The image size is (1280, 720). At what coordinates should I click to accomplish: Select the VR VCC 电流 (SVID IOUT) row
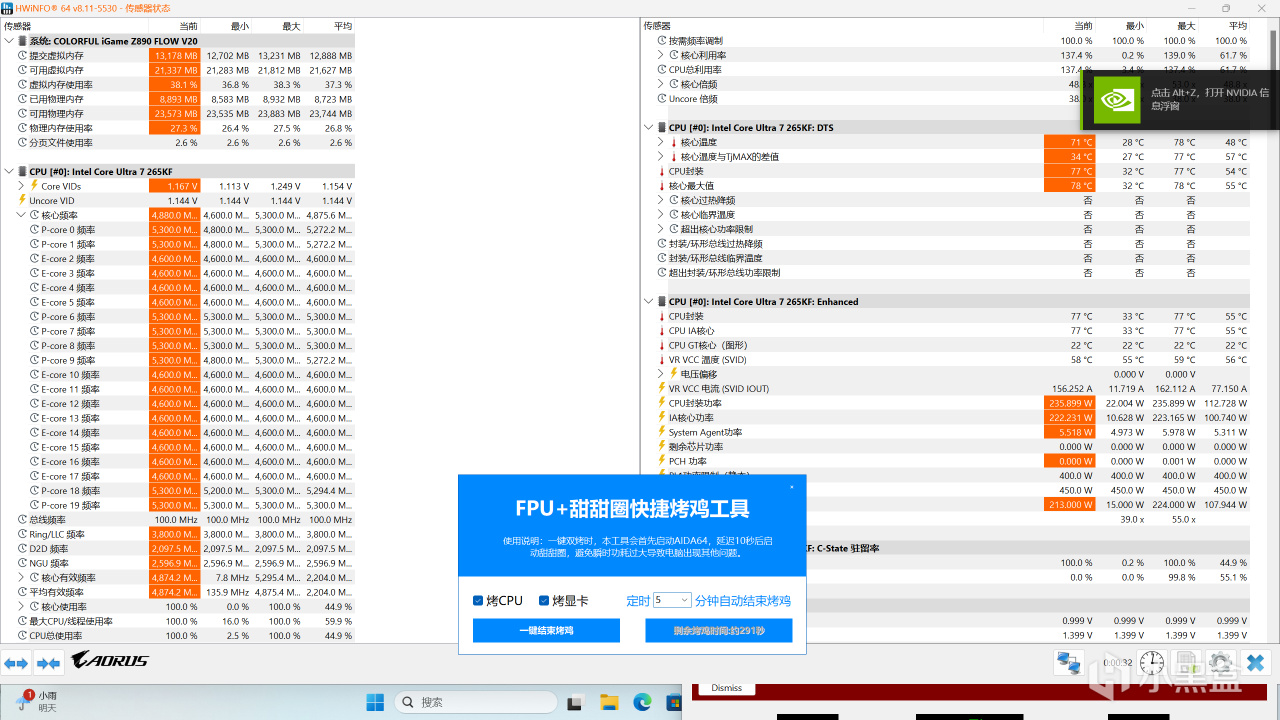(x=946, y=389)
